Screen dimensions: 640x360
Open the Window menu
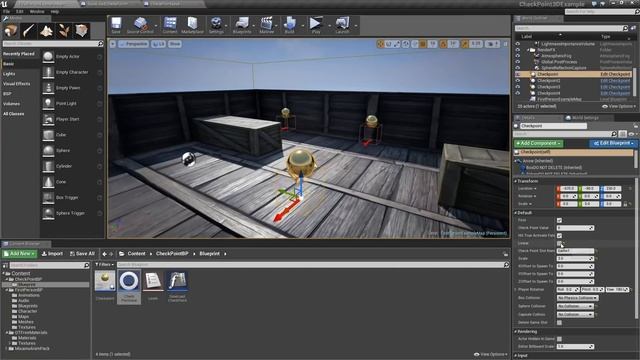(x=37, y=11)
